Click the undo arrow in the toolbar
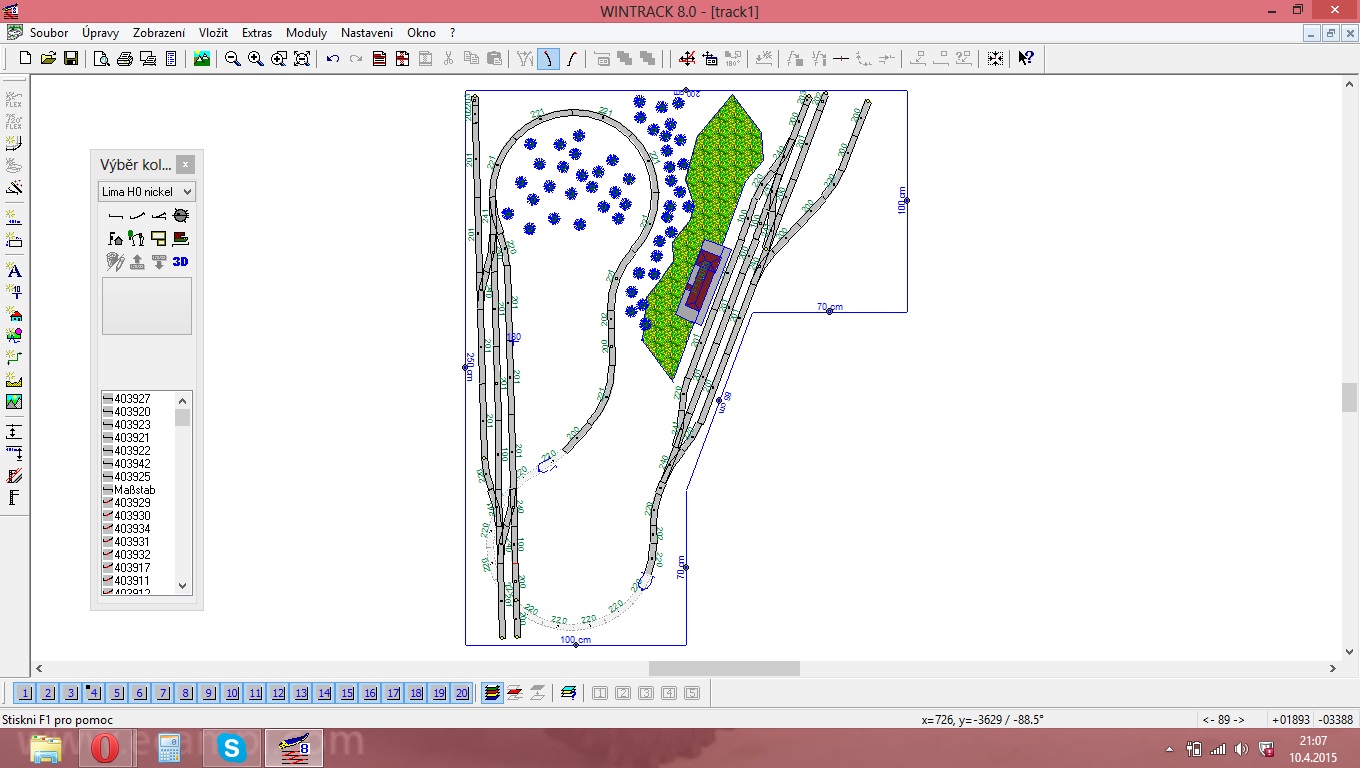Screen dimensions: 1360x768 coord(333,59)
